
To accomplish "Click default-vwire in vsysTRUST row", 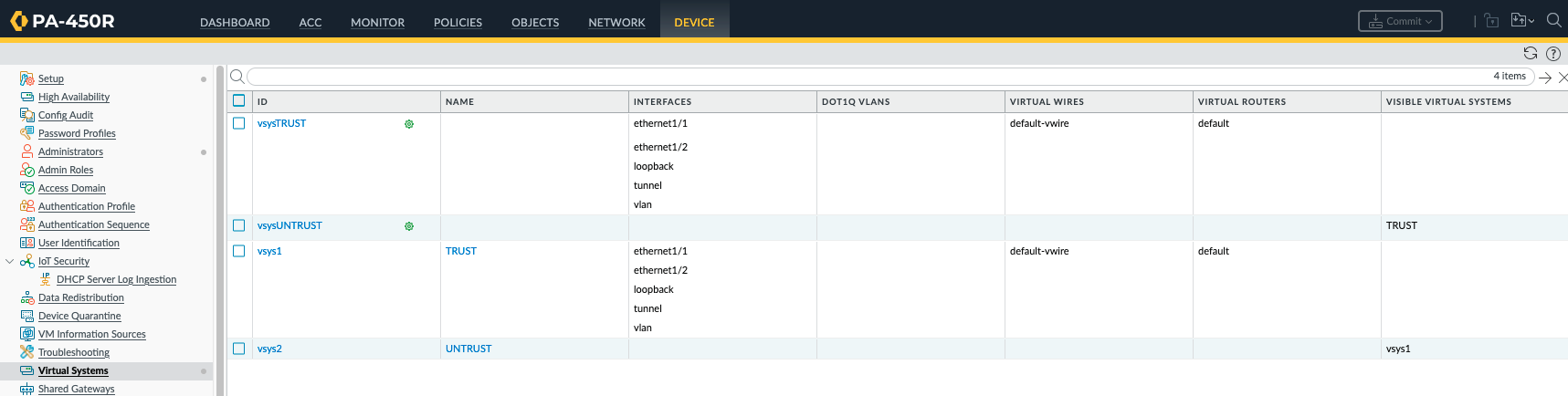I will click(1039, 123).
